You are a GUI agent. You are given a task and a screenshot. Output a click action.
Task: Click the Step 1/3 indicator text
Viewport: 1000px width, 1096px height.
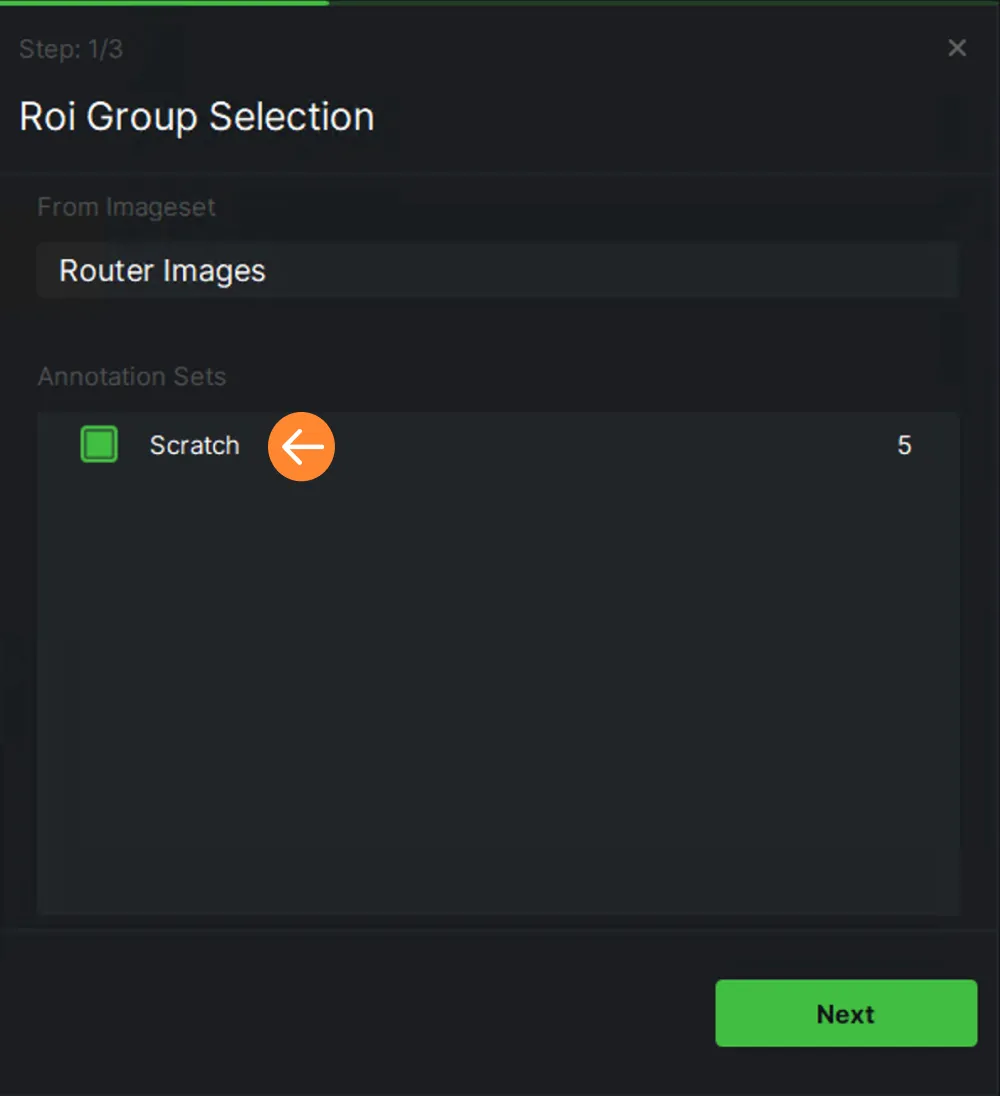click(x=71, y=49)
